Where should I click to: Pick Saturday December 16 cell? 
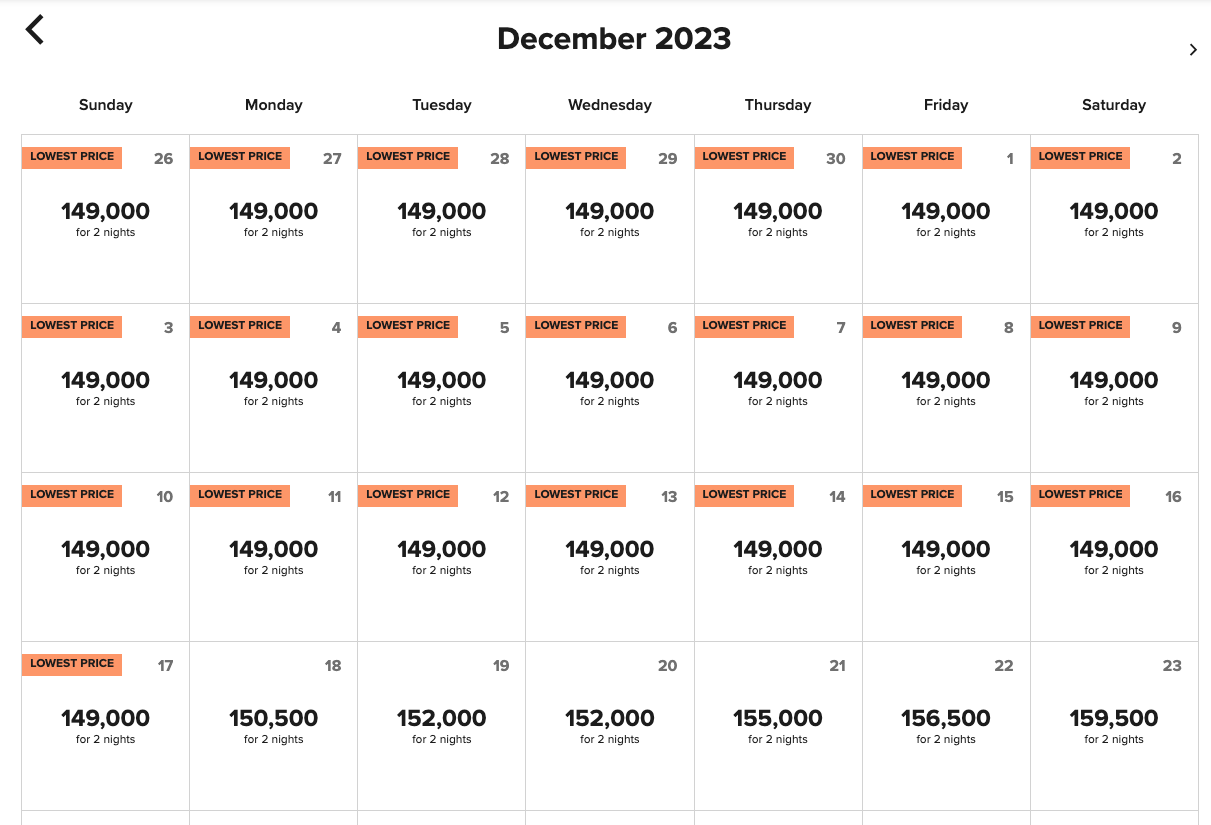[x=1114, y=557]
